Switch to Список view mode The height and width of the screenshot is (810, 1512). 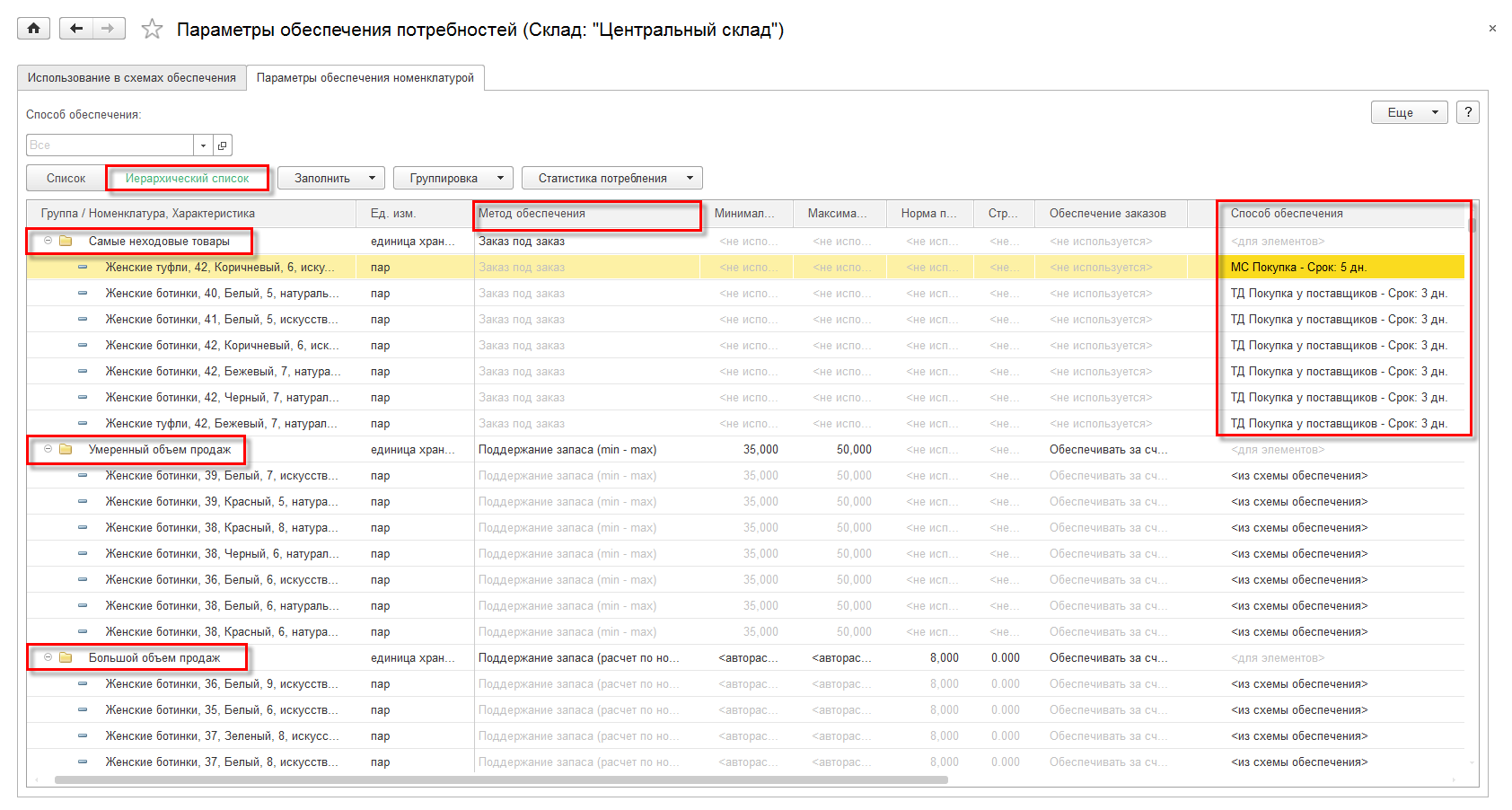66,178
